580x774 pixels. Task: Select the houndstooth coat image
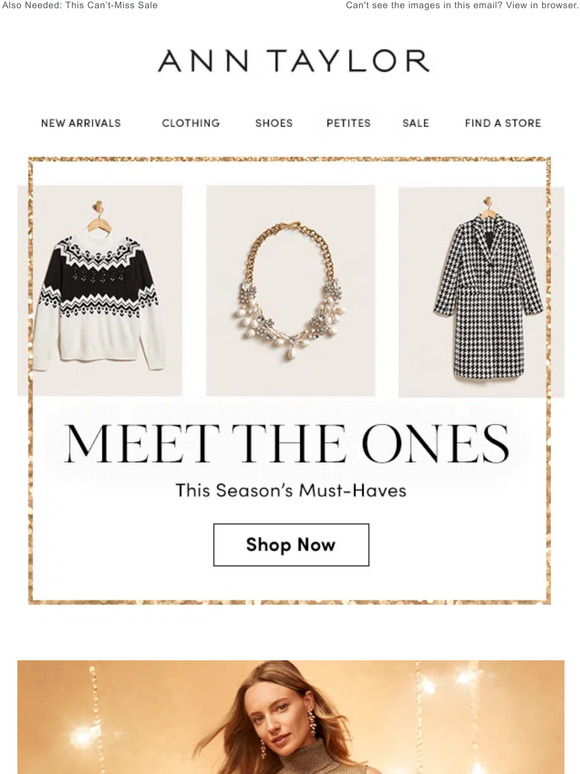pos(481,292)
